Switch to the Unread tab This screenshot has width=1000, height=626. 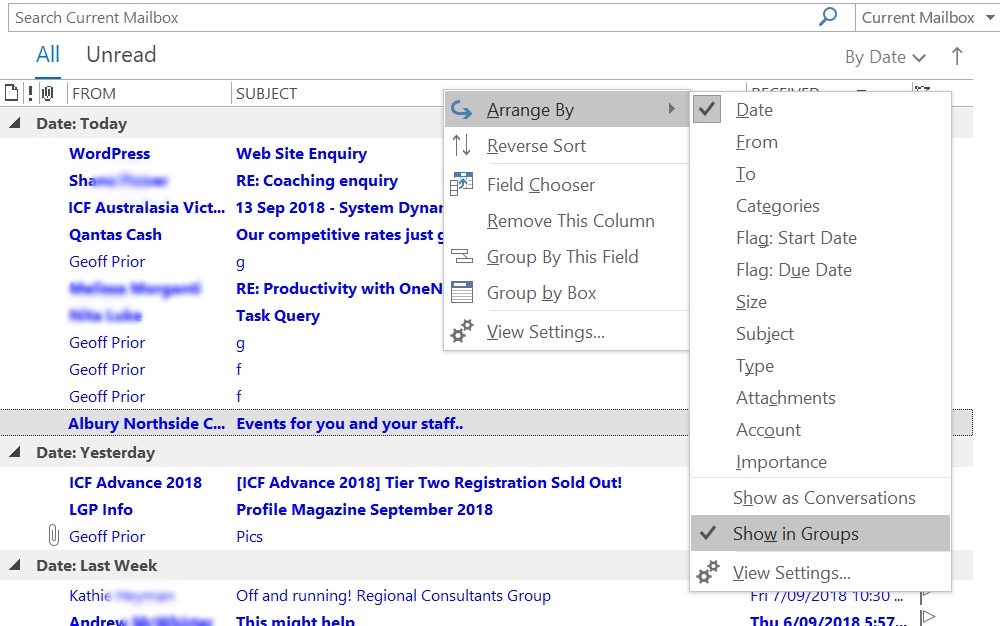click(121, 55)
